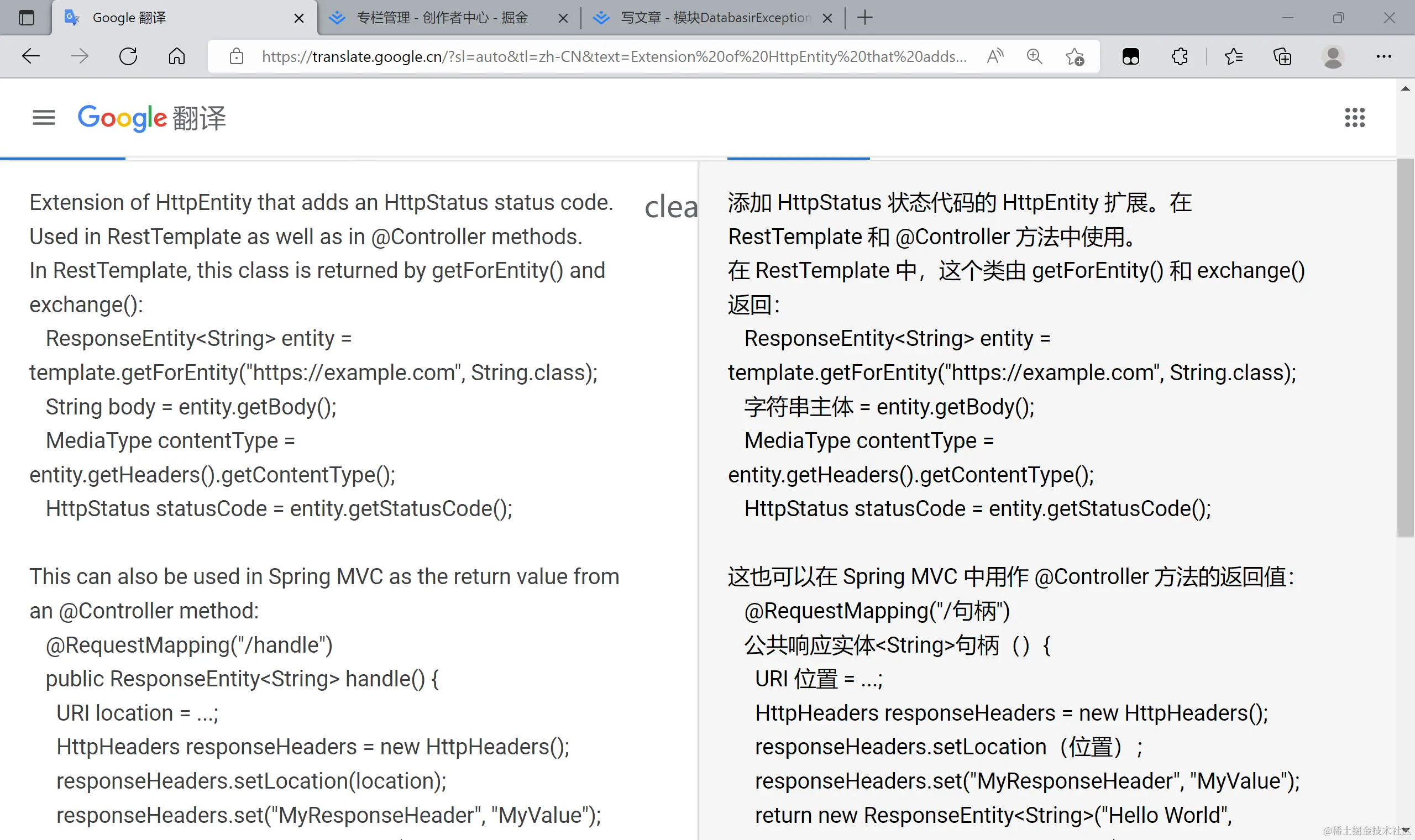Toggle the vertical tabs panel button
This screenshot has height=840, width=1415.
[x=27, y=18]
